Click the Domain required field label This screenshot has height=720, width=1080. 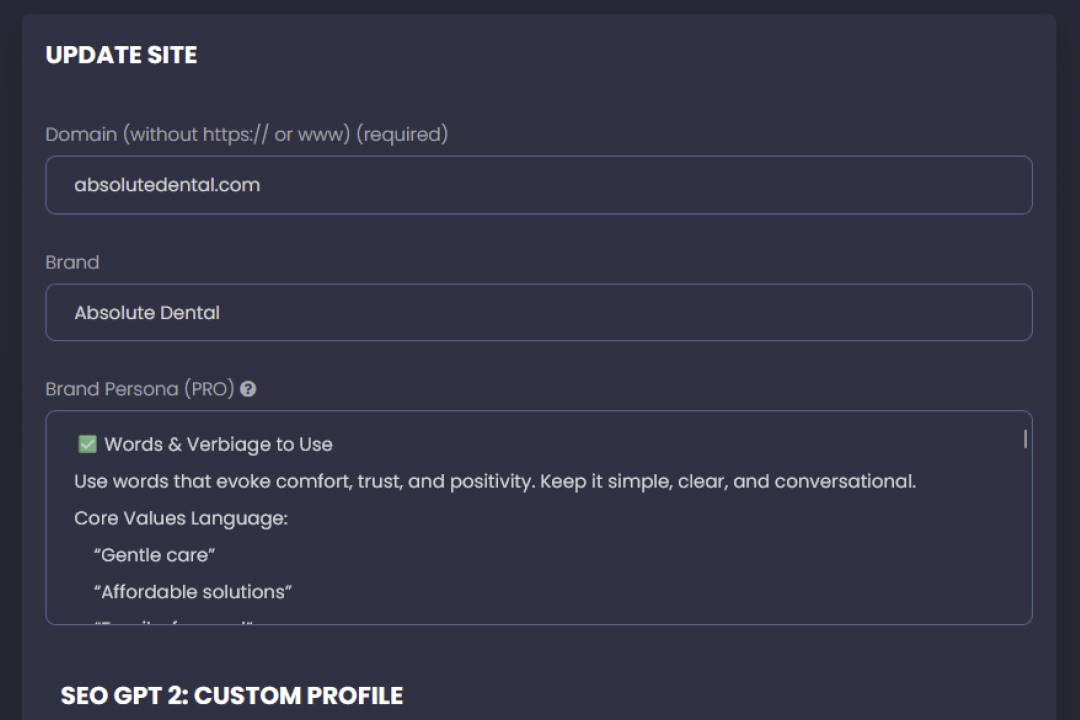(246, 134)
